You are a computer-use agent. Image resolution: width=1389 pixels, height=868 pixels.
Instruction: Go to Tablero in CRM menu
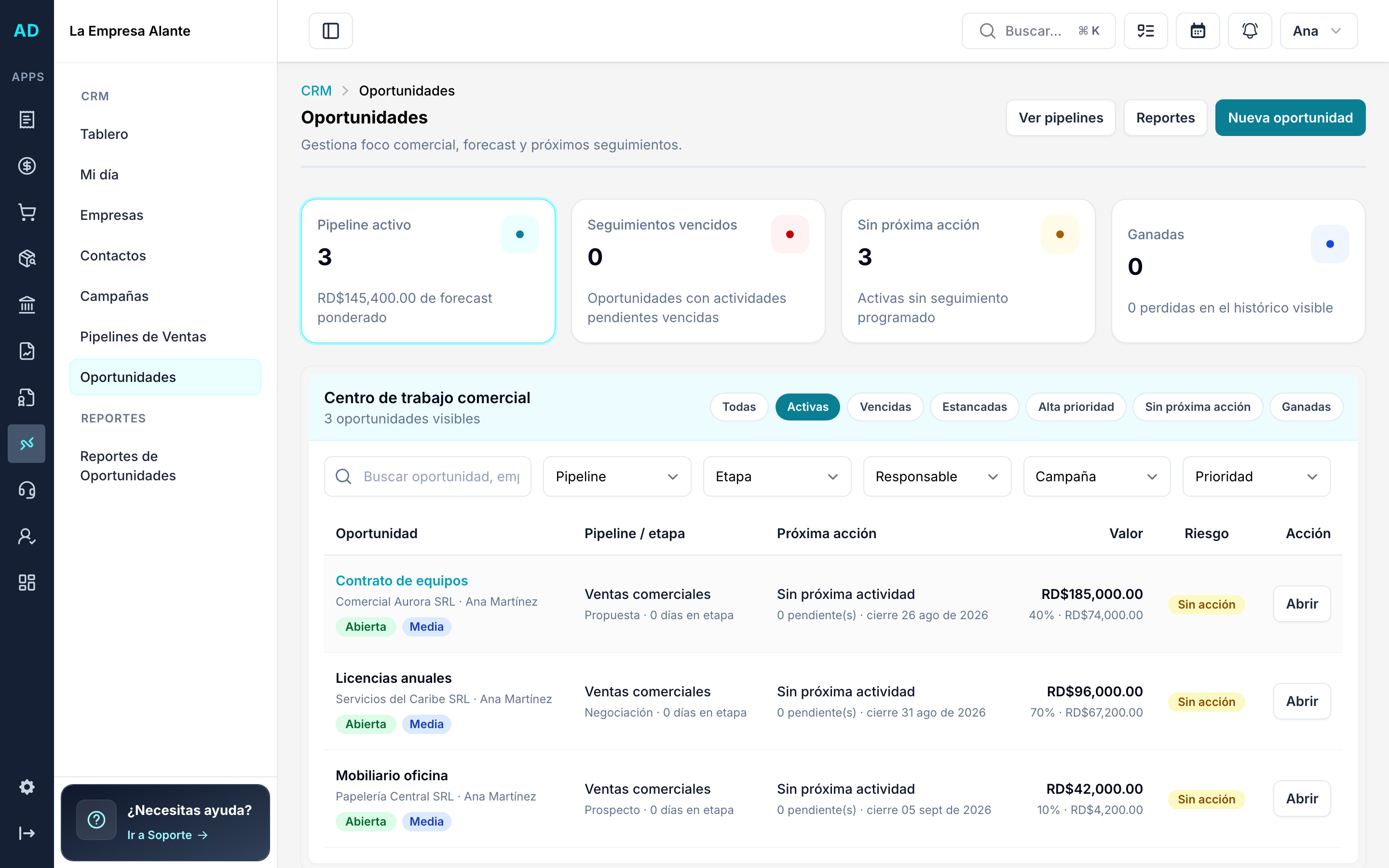click(165, 135)
